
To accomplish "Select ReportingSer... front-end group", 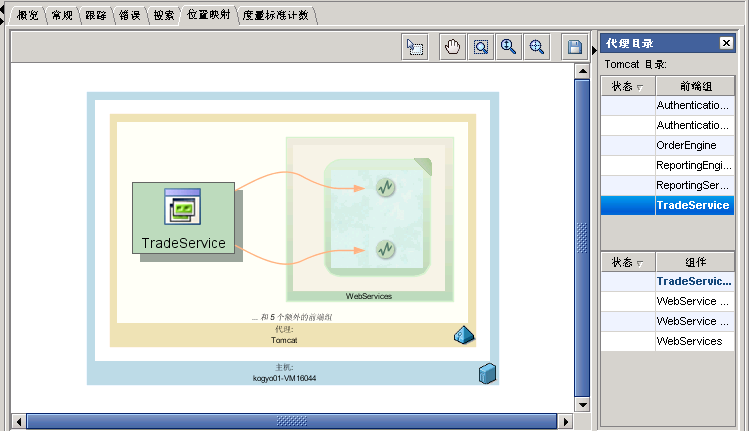I will pos(667,185).
